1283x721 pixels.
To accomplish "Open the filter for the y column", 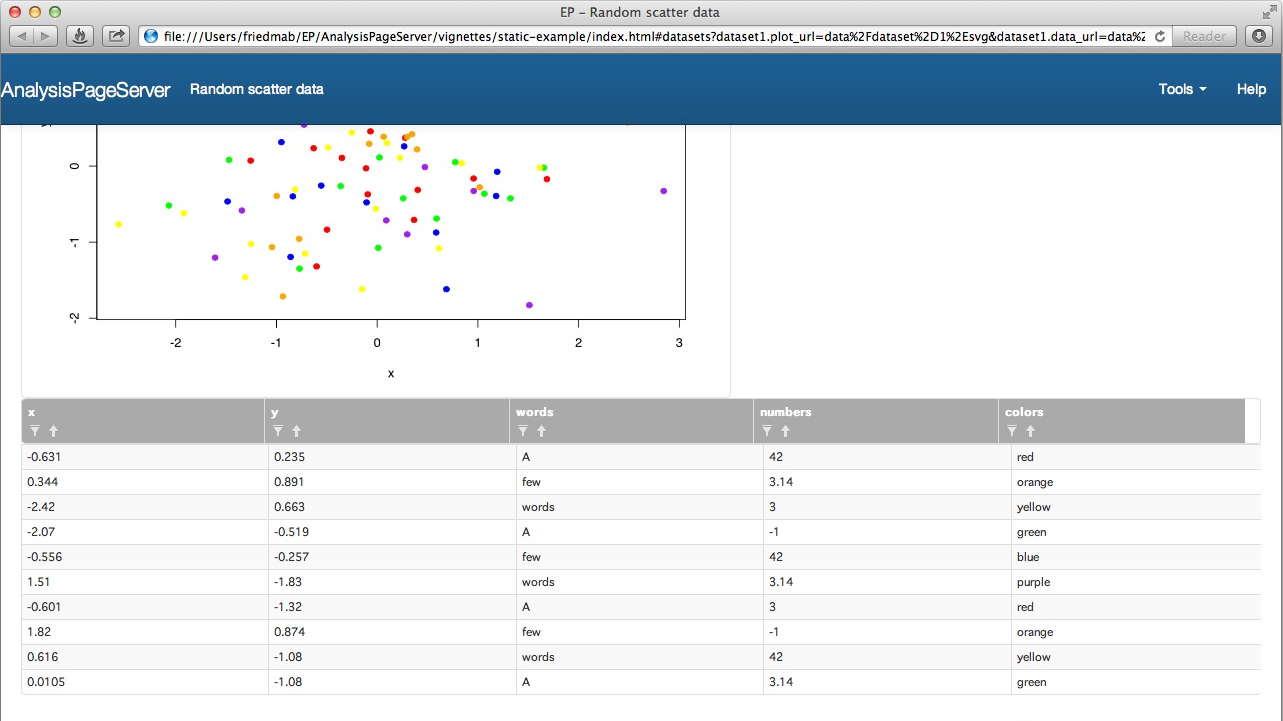I will pyautogui.click(x=278, y=431).
